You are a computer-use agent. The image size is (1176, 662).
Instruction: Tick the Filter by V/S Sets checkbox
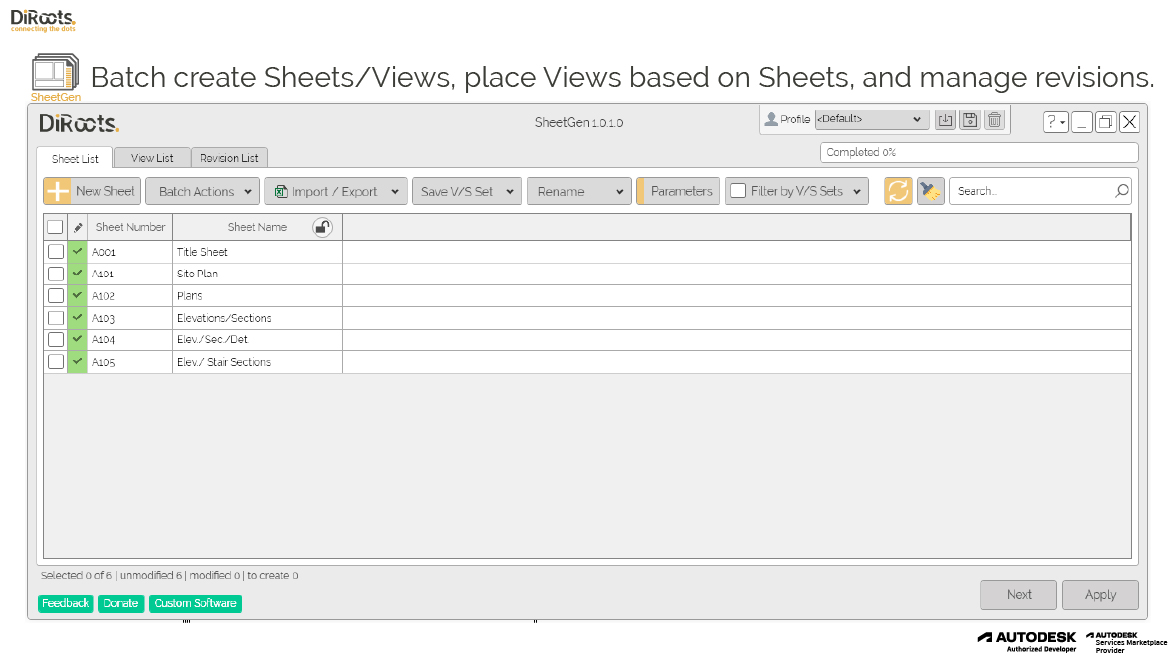tap(737, 191)
